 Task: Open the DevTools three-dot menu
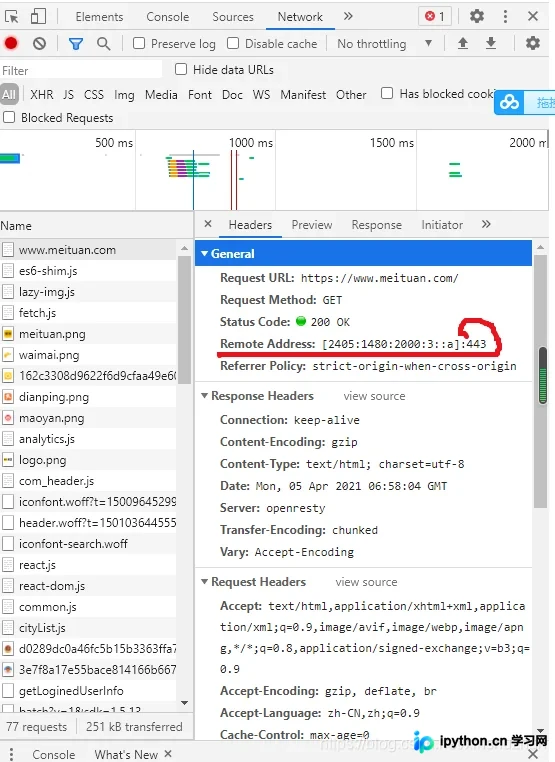505,17
